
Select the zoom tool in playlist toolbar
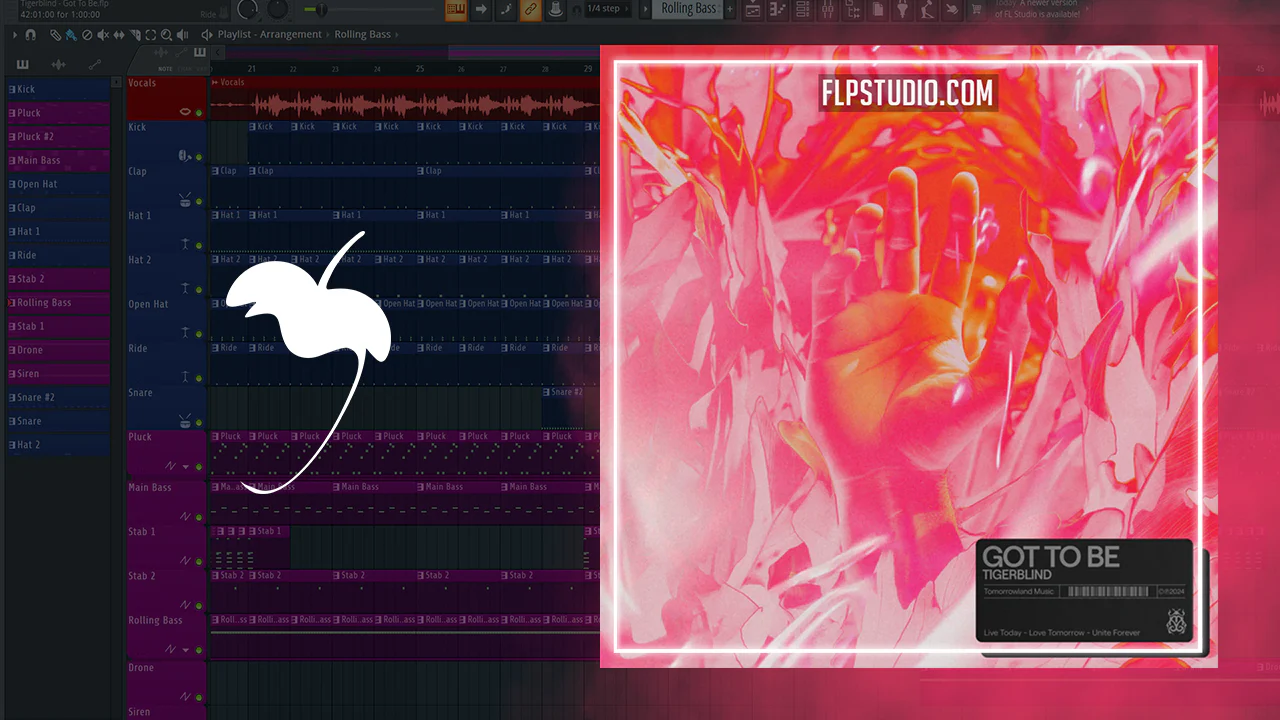(x=167, y=35)
